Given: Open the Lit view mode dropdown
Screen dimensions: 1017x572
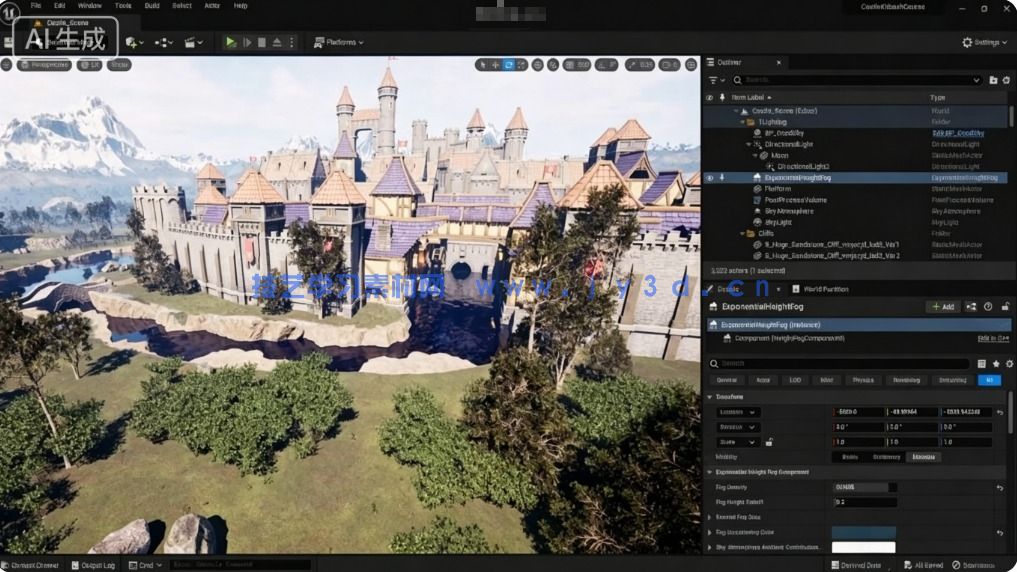Looking at the screenshot, I should (90, 65).
